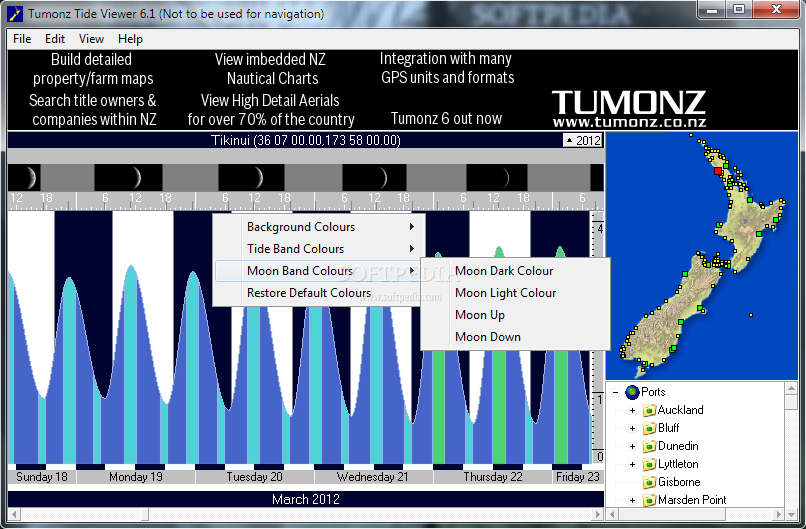
Task: Click the red selected port marker on map
Action: 718,171
